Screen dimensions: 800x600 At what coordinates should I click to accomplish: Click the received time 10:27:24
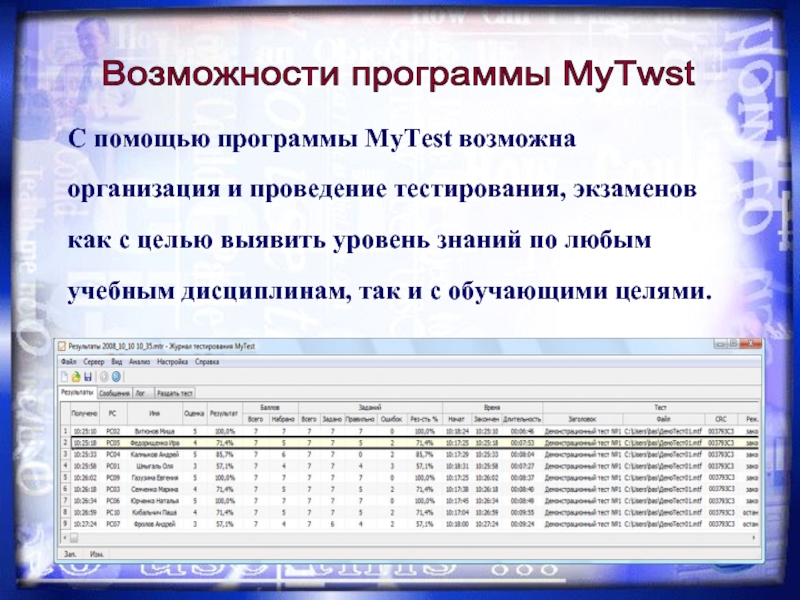84,524
